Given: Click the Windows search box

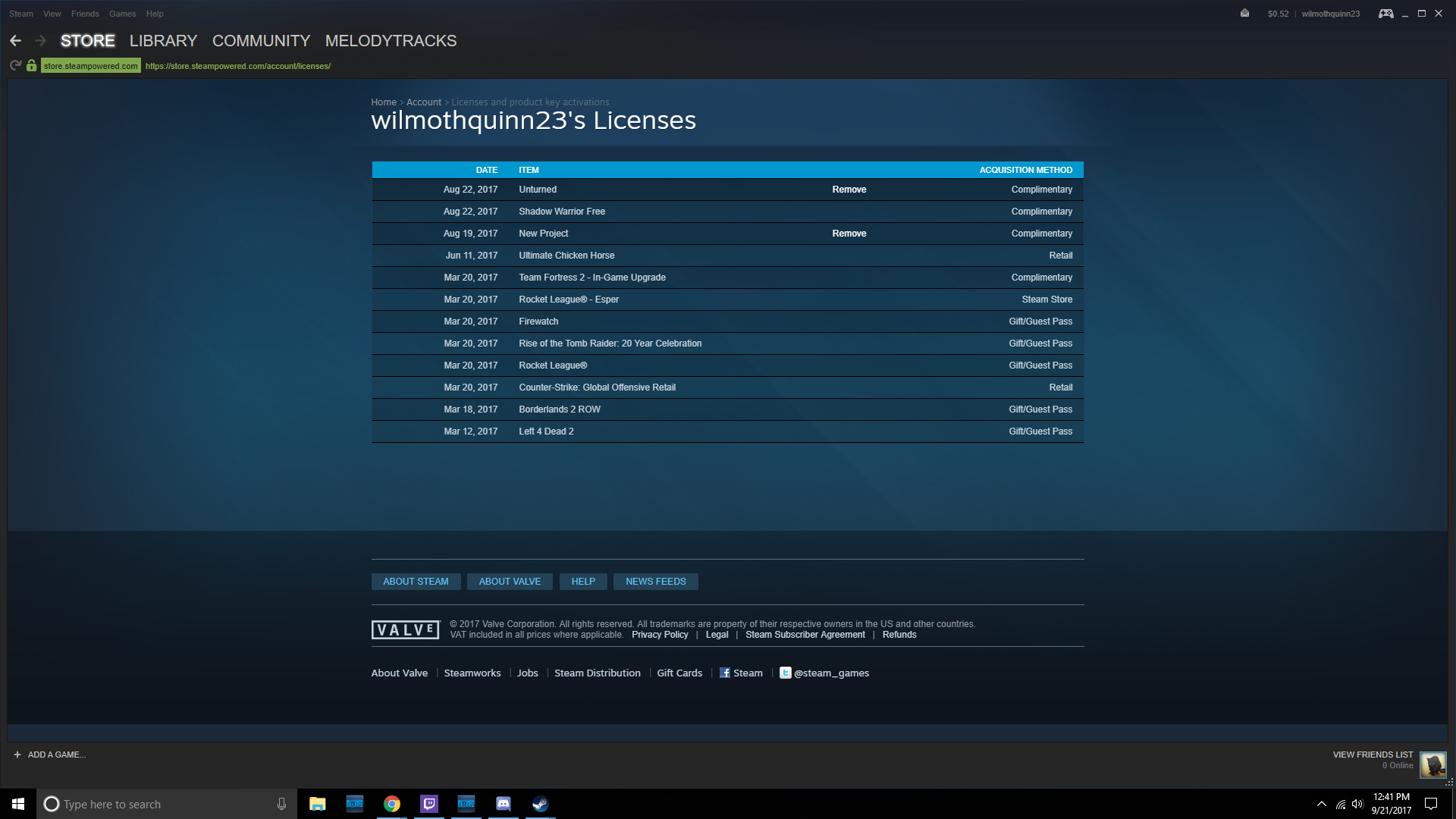Looking at the screenshot, I should [167, 804].
